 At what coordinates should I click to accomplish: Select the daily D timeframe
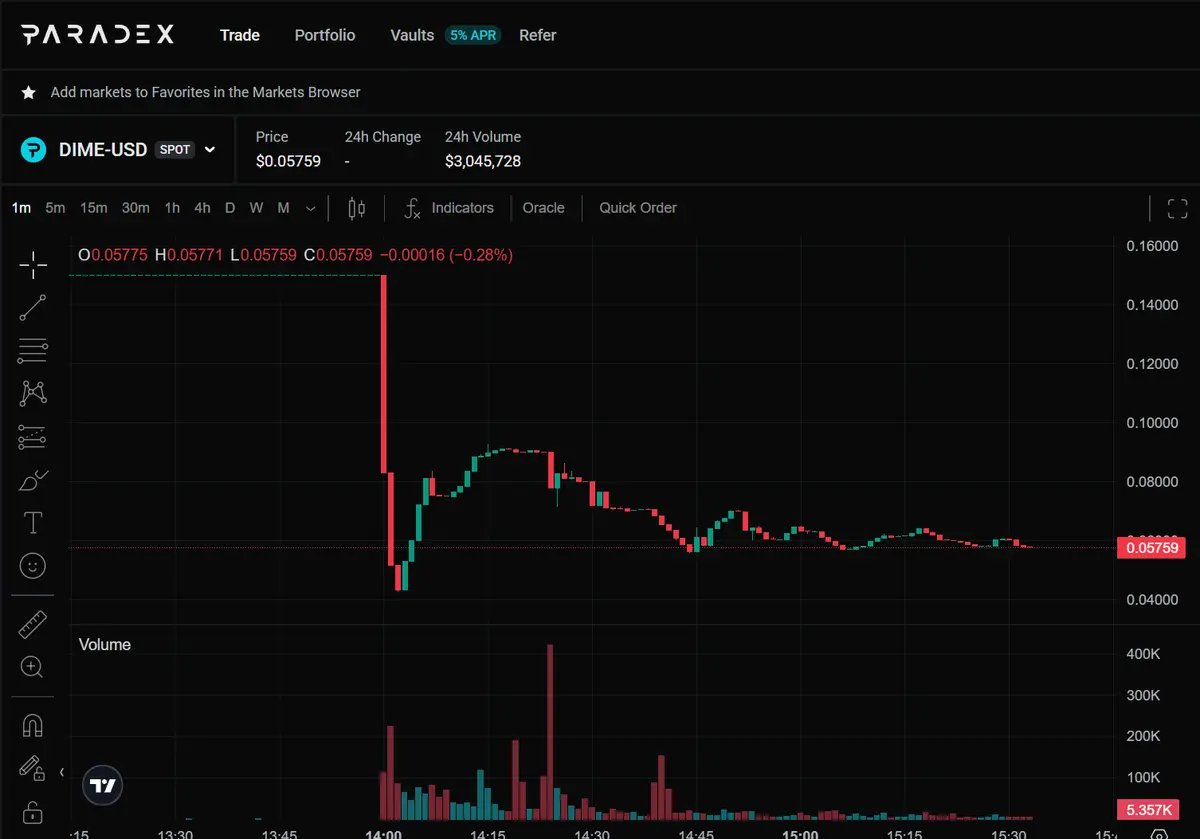pos(229,208)
